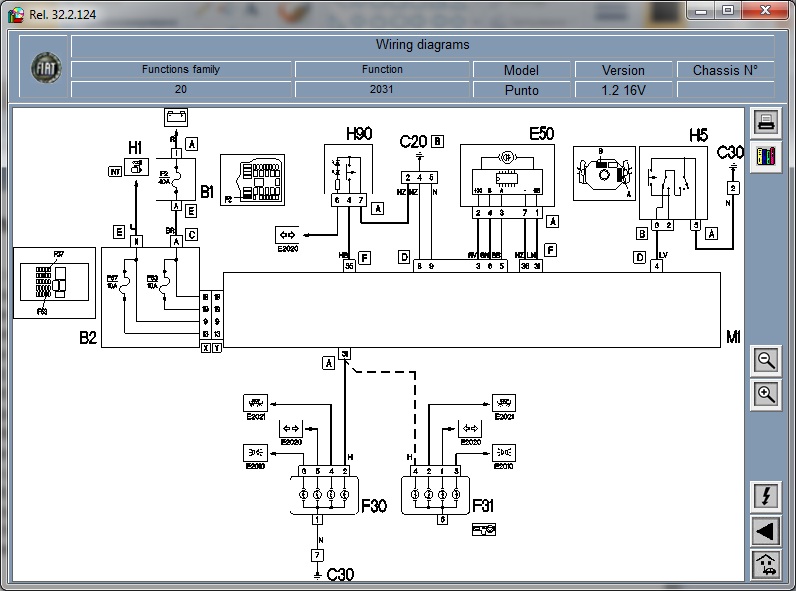This screenshot has height=591, width=796.
Task: Select the H1 ignition switch symbol
Action: pos(135,171)
